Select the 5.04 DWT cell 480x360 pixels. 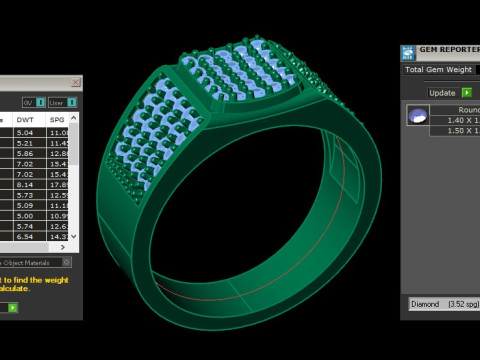pos(30,133)
